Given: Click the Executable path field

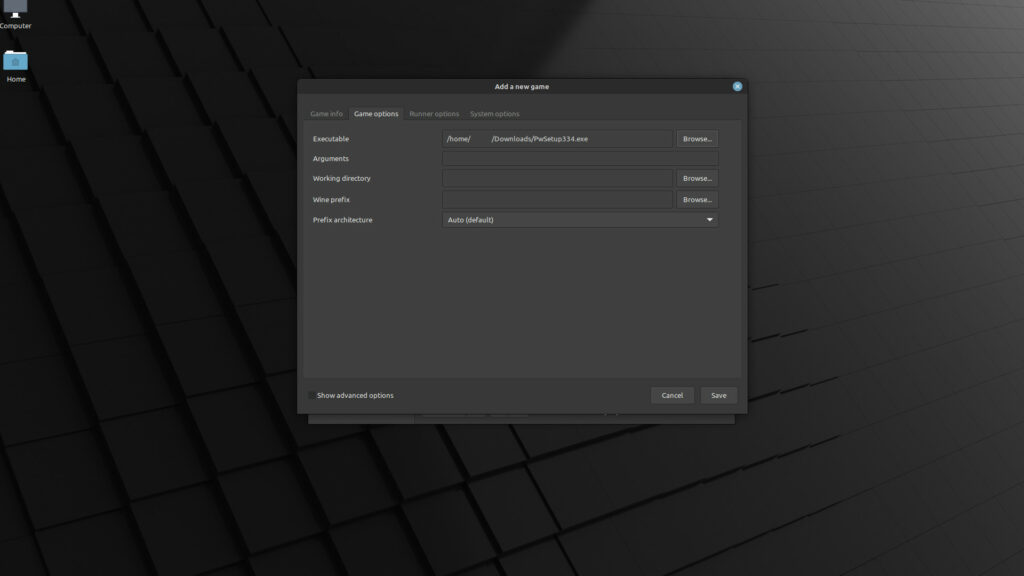Looking at the screenshot, I should coord(557,138).
